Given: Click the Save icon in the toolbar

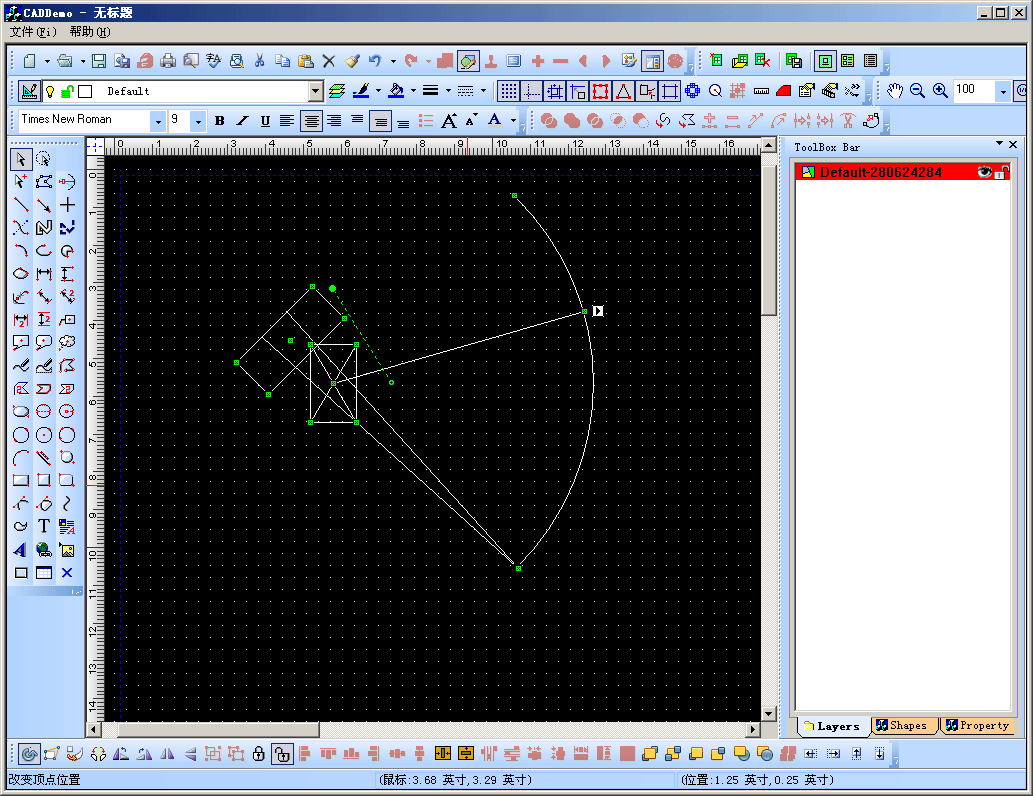Looking at the screenshot, I should pos(99,61).
